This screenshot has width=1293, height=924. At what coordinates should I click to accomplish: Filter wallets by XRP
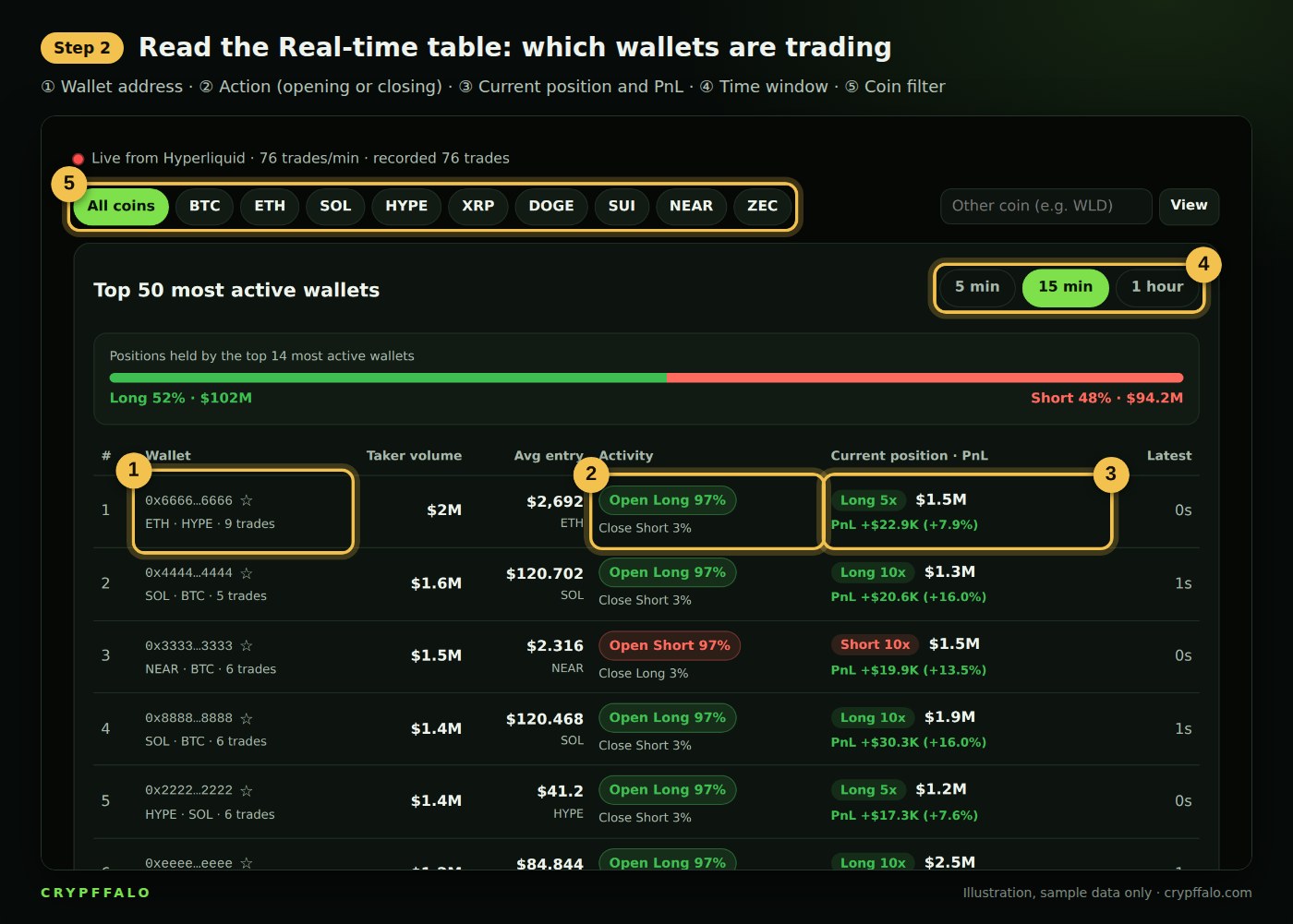point(478,206)
